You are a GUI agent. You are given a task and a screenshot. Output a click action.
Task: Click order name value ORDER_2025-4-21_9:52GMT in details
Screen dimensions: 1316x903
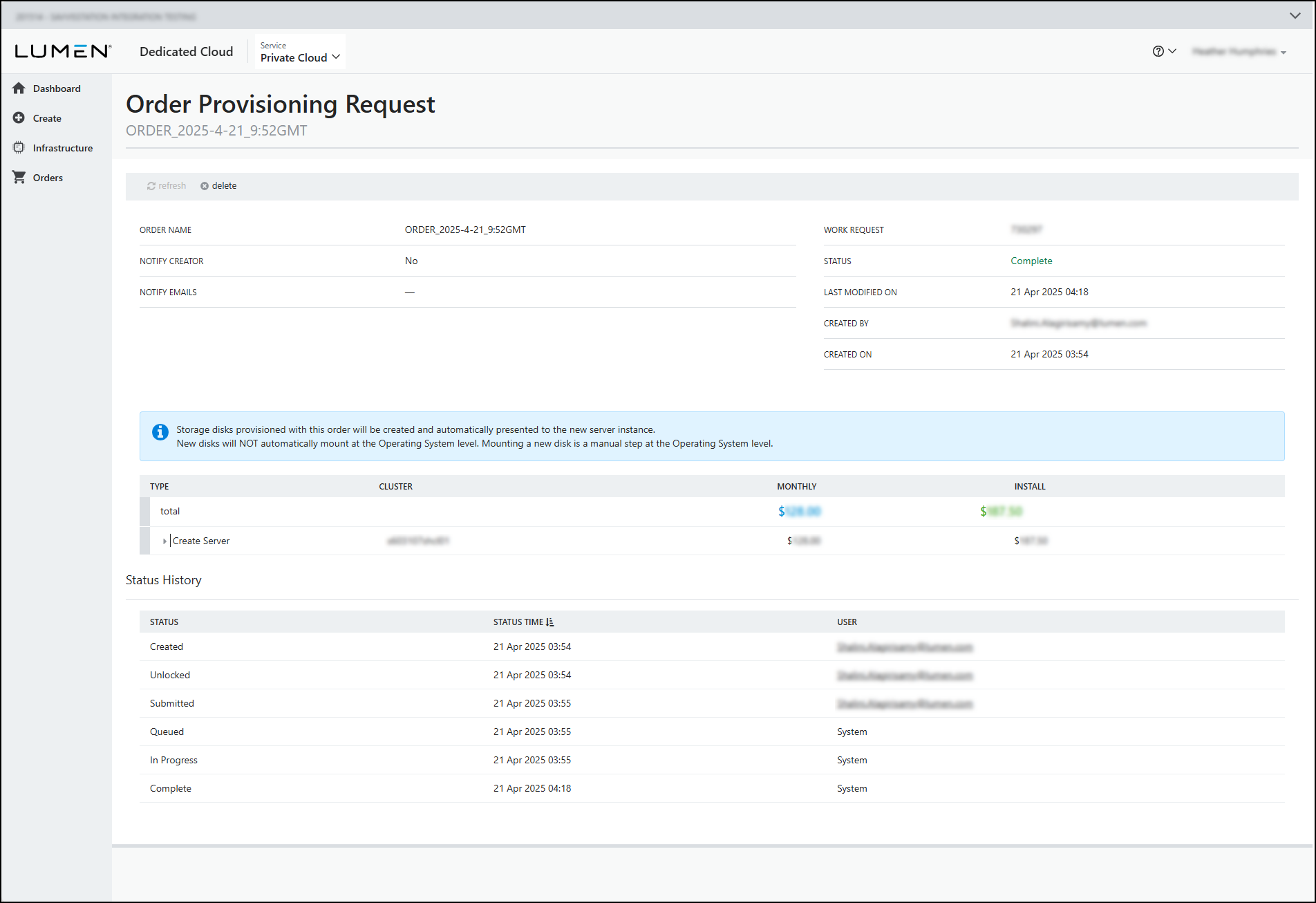click(x=465, y=230)
